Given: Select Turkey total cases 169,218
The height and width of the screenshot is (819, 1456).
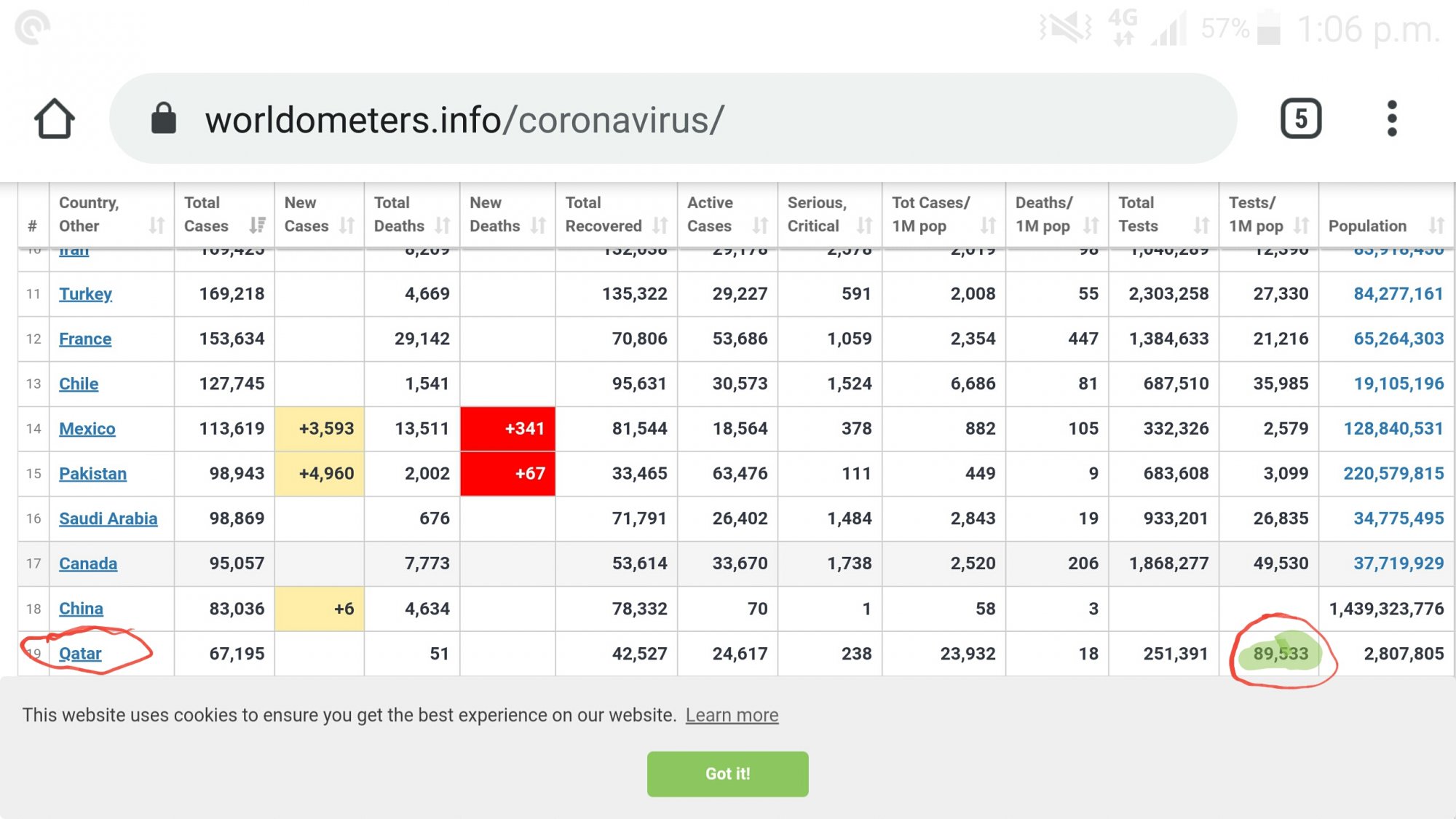Looking at the screenshot, I should tap(232, 294).
